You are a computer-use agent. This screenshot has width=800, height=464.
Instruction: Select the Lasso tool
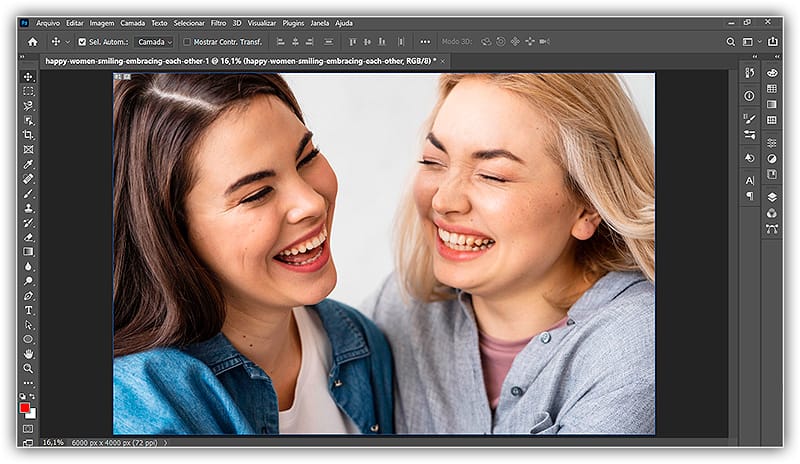pyautogui.click(x=28, y=106)
